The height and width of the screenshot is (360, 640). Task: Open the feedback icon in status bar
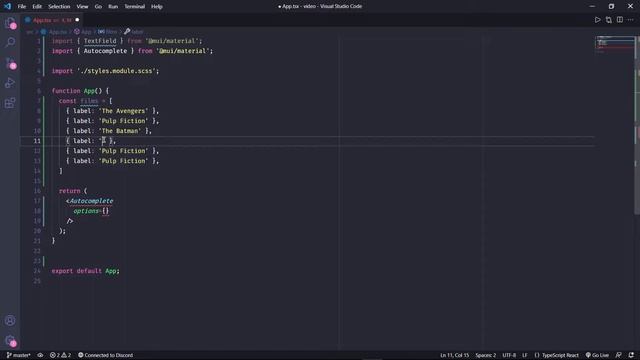point(619,355)
